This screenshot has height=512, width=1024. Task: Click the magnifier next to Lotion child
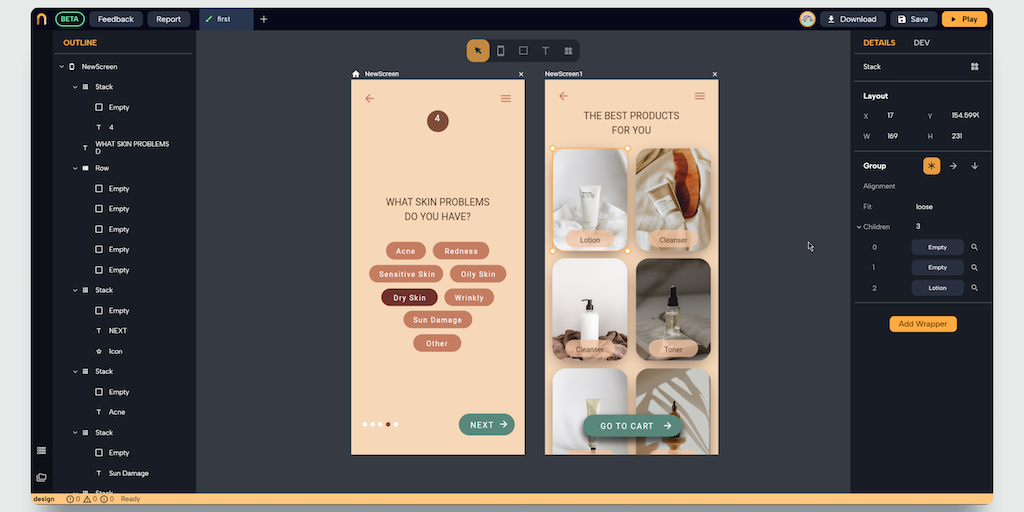point(974,288)
